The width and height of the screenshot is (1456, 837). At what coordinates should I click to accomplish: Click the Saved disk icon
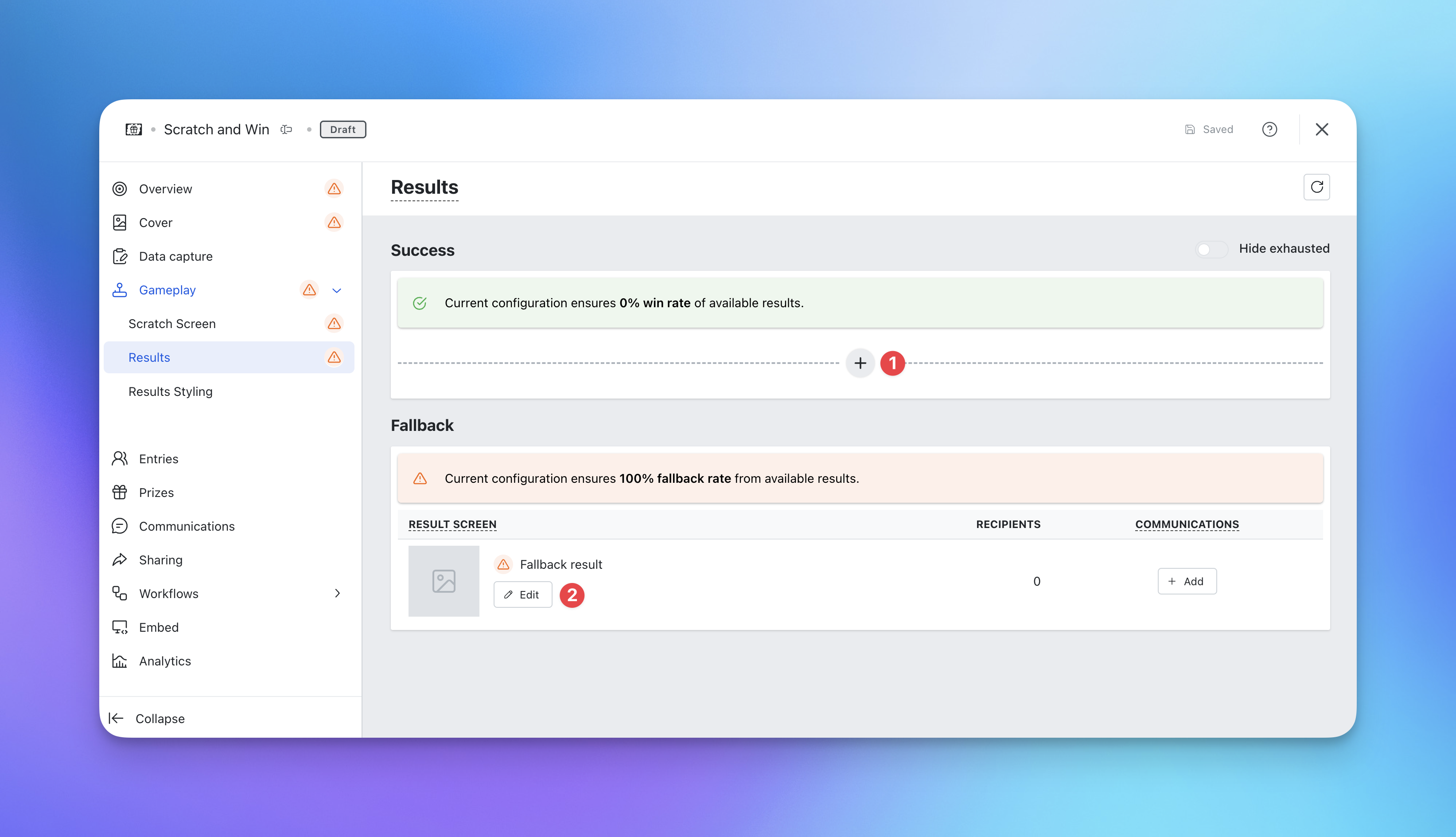coord(1190,129)
